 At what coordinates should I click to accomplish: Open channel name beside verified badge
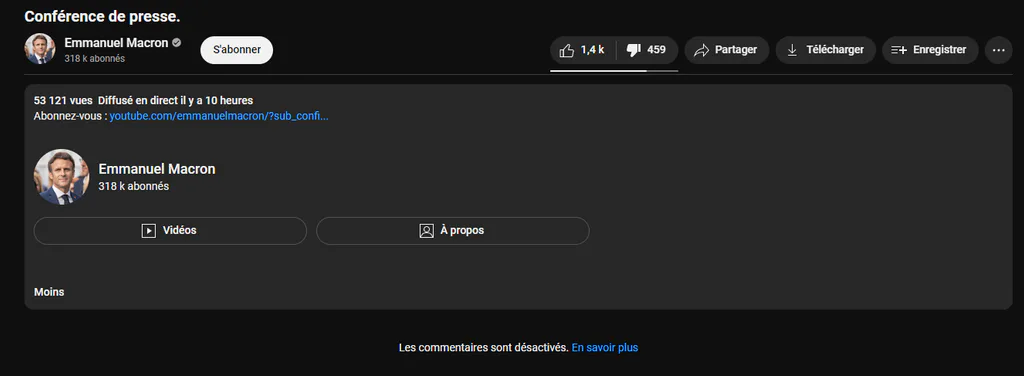click(x=116, y=43)
